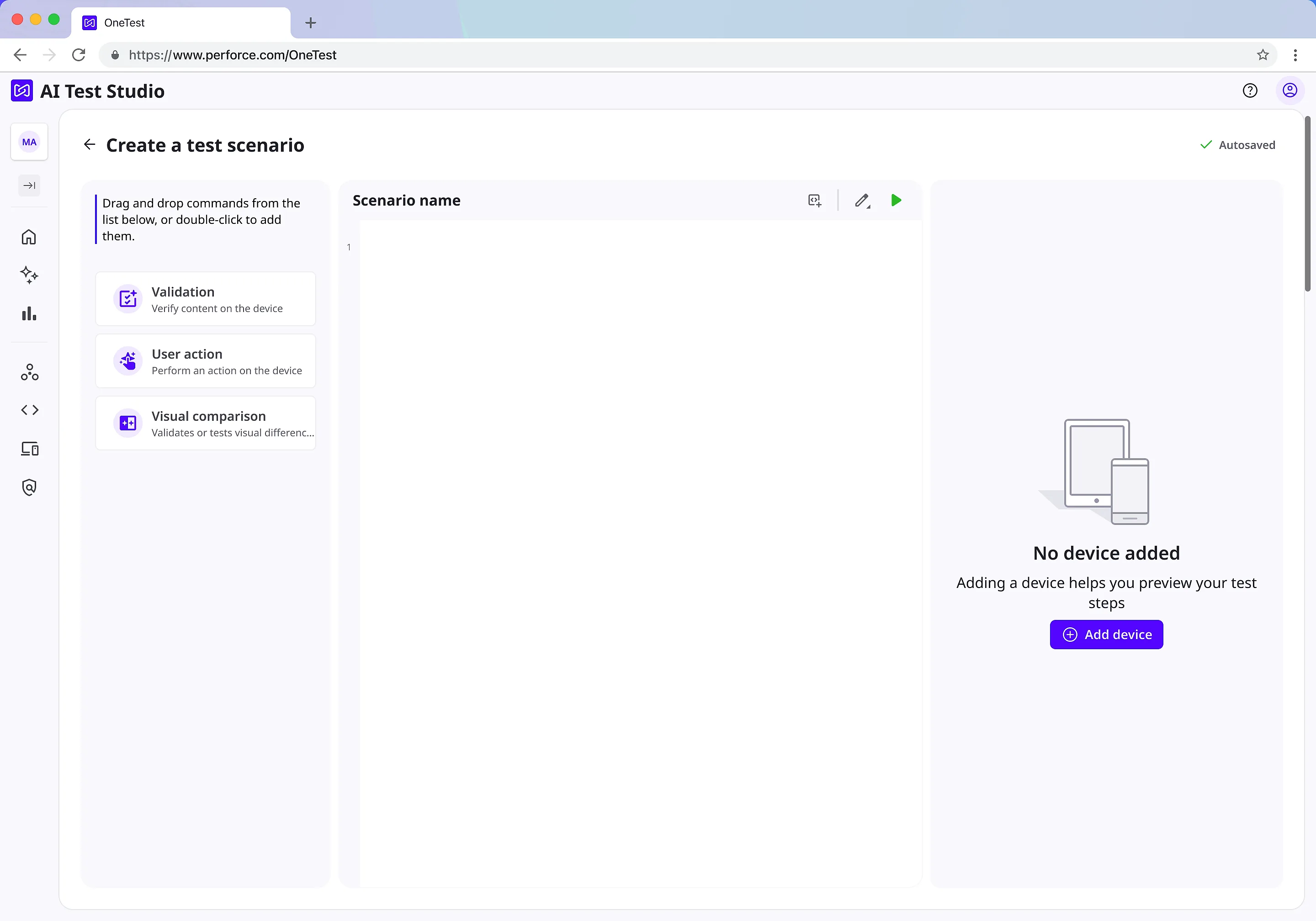This screenshot has width=1316, height=921.
Task: Click the No device added heading
Action: pyautogui.click(x=1106, y=553)
